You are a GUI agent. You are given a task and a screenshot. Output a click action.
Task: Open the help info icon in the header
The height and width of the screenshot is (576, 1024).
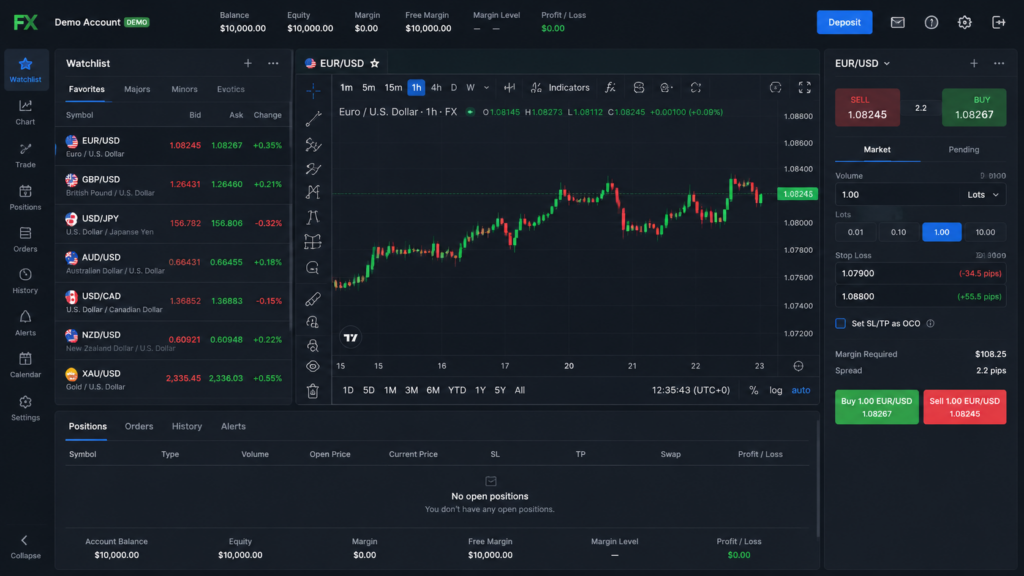coord(931,22)
